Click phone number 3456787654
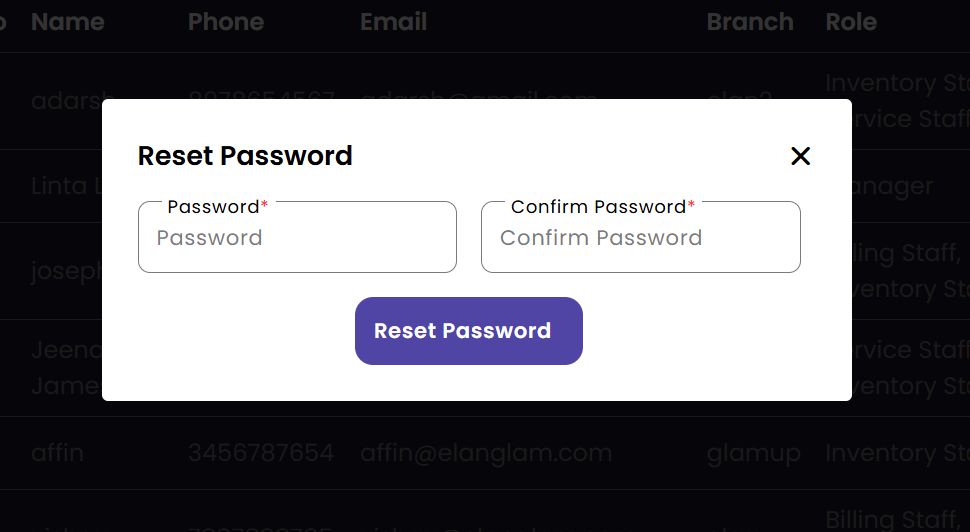Image resolution: width=970 pixels, height=532 pixels. [x=261, y=453]
